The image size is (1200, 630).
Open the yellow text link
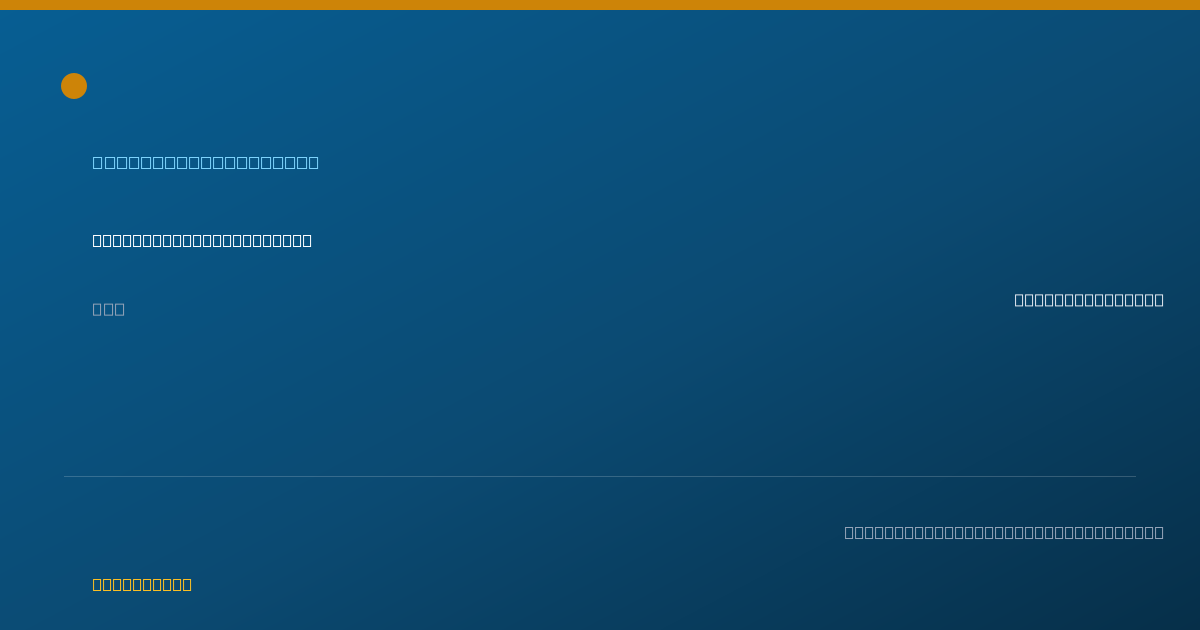click(x=142, y=584)
